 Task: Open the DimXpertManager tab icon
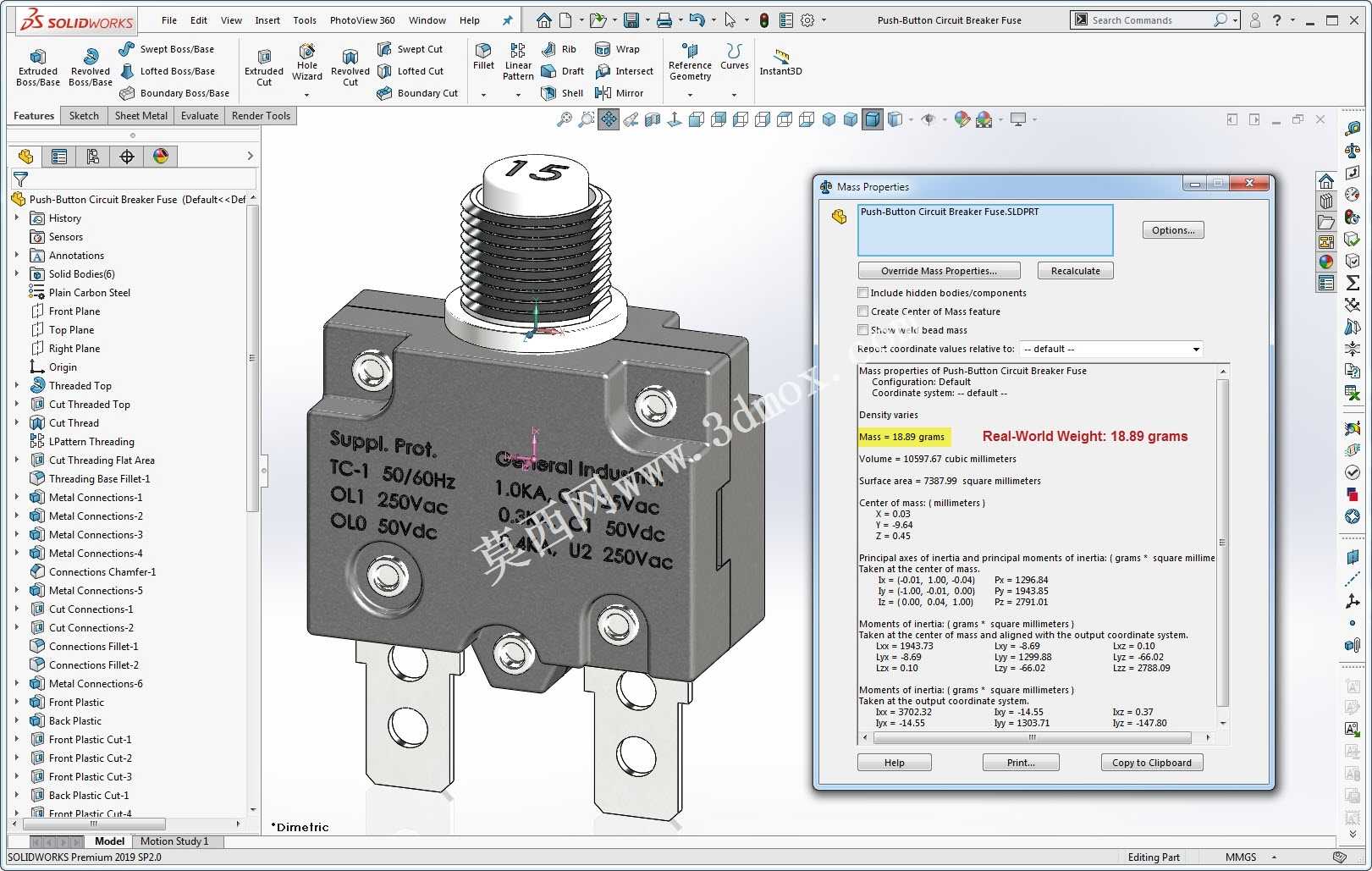click(x=127, y=156)
